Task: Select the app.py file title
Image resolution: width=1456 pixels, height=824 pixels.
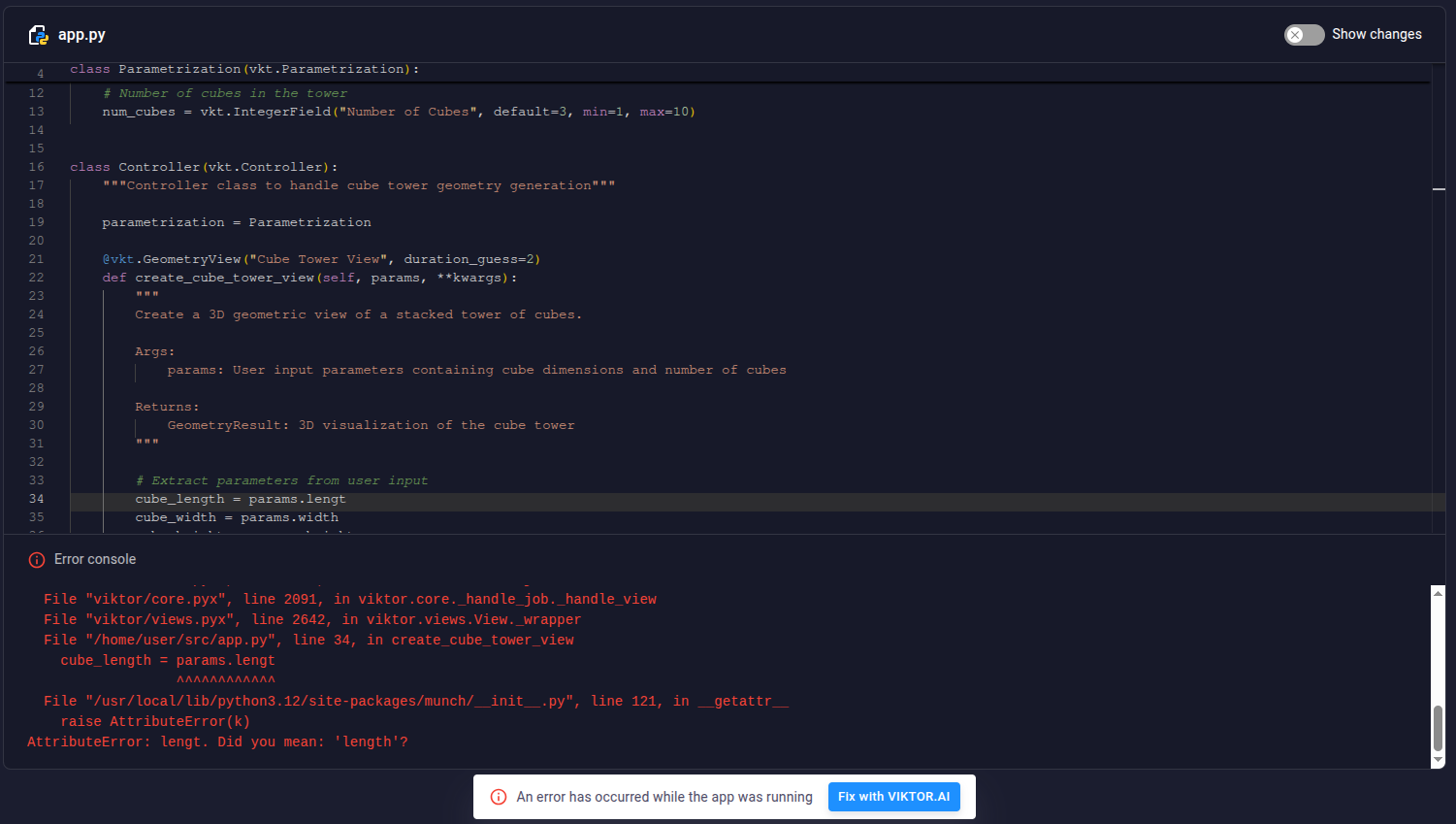Action: coord(81,35)
